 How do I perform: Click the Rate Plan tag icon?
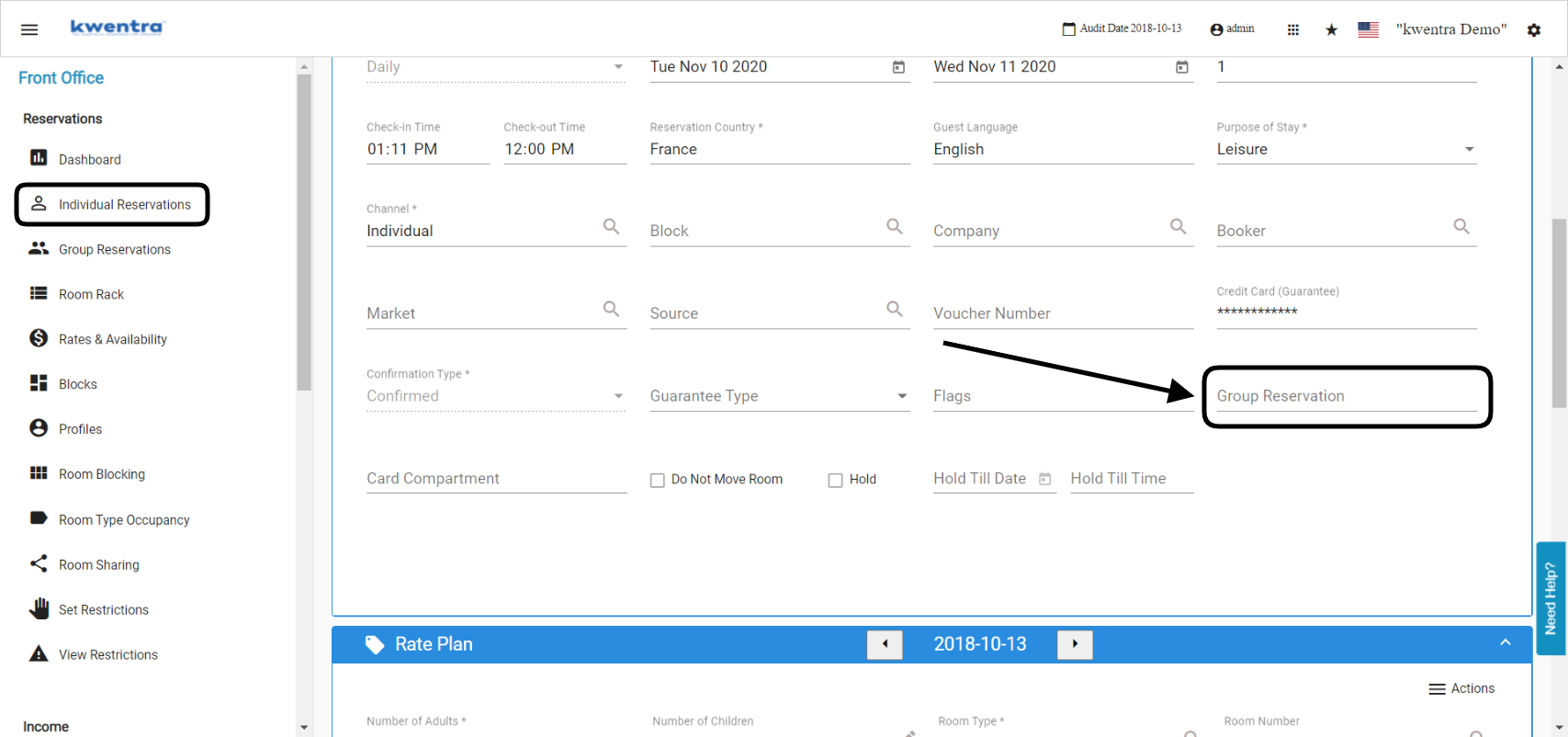(x=375, y=644)
